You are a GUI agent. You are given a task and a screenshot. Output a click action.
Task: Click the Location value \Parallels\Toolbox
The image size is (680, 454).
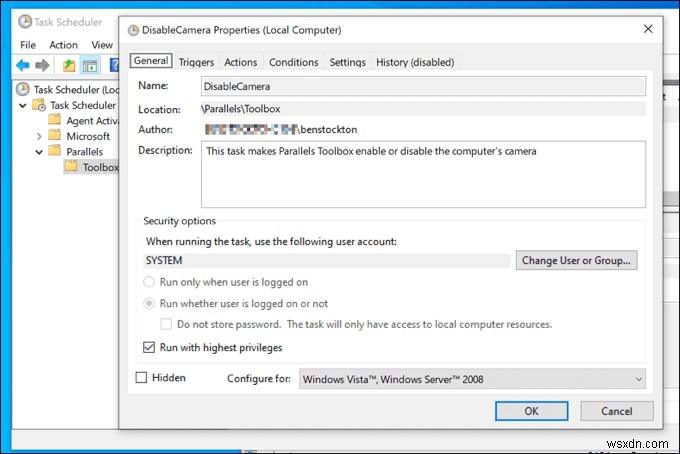coord(241,109)
